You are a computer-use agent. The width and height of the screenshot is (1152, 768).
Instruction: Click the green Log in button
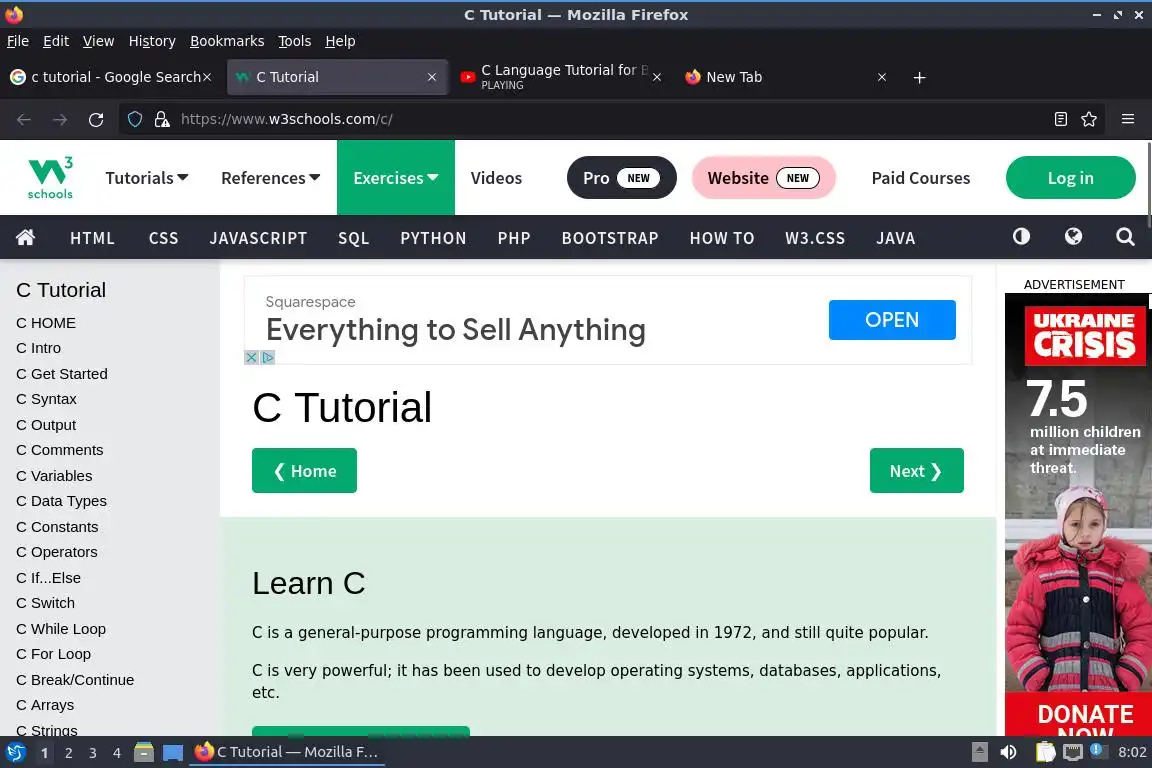[x=1070, y=178]
